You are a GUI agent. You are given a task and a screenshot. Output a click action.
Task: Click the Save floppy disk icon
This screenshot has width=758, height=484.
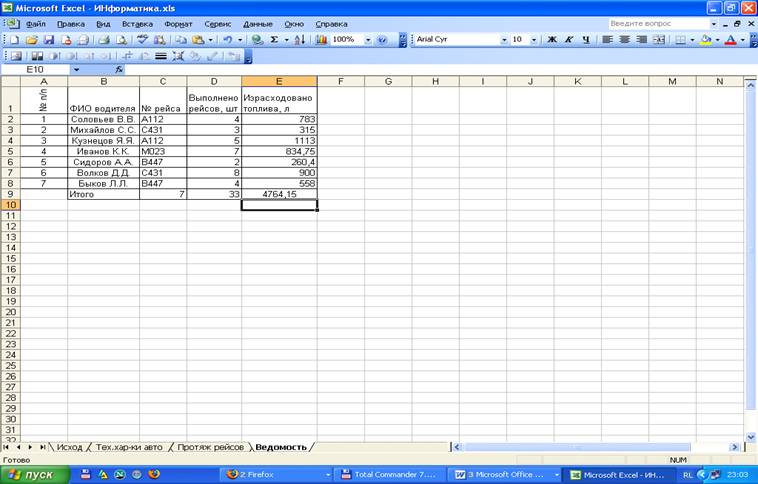(48, 40)
